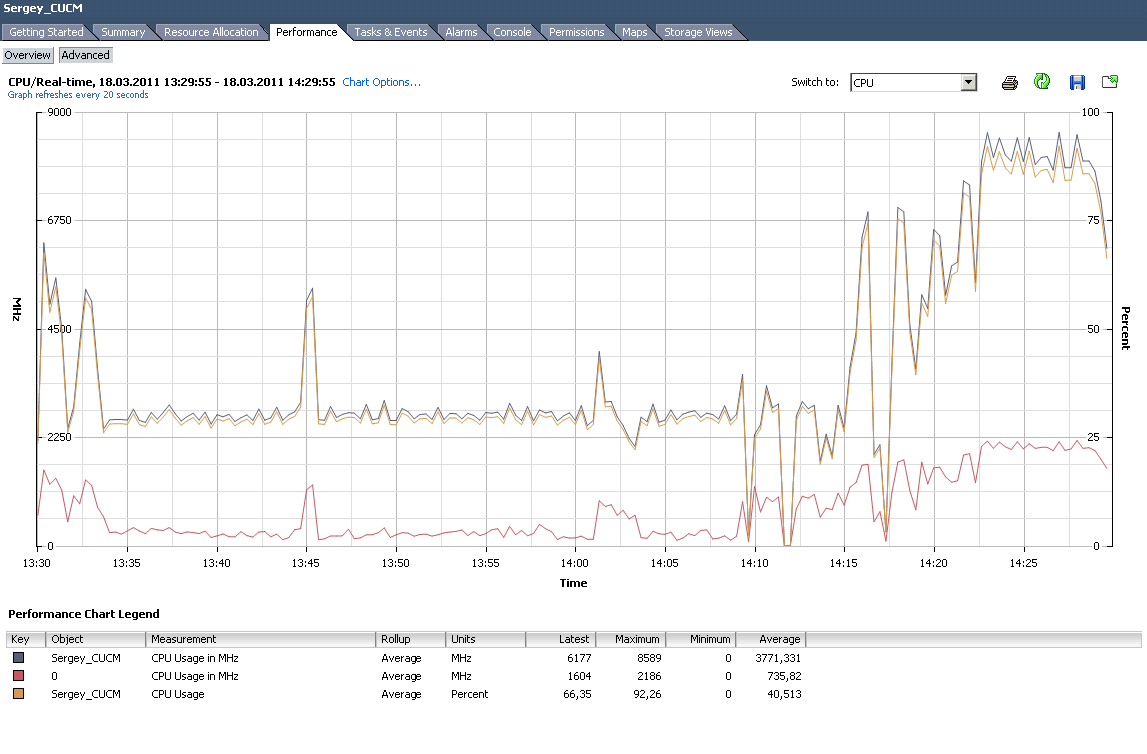Viewport: 1147px width, 754px height.
Task: Open the Console tab
Action: [x=512, y=32]
